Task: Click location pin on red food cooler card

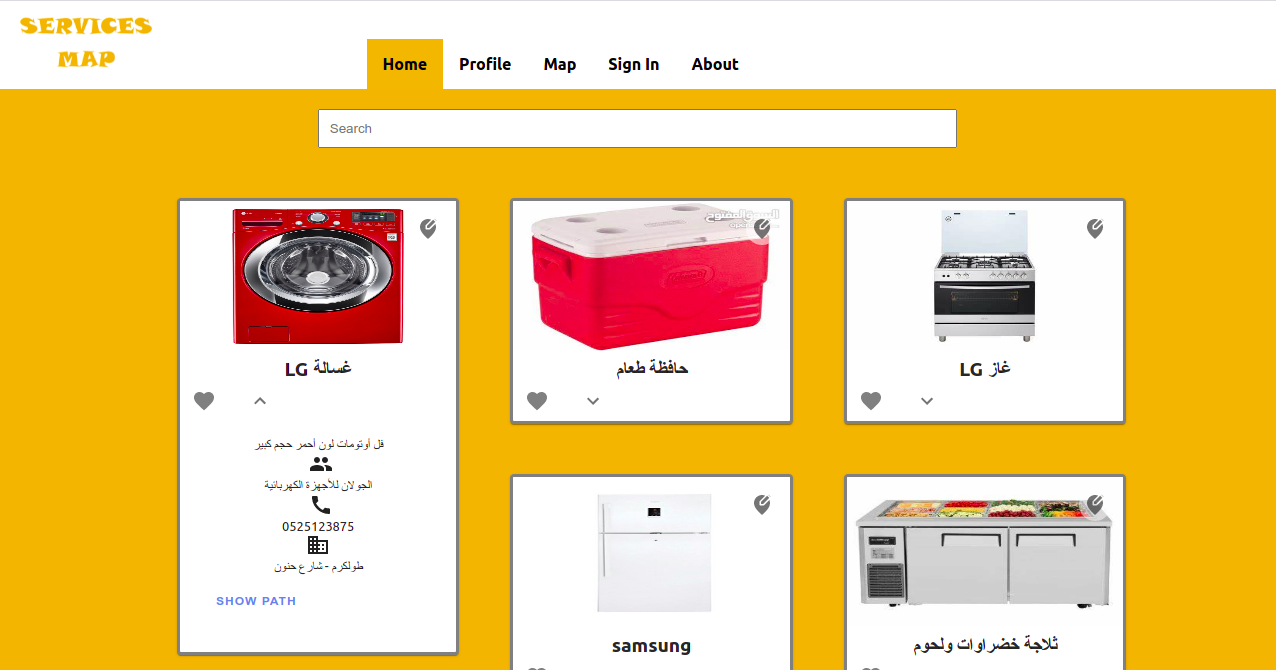Action: coord(762,228)
